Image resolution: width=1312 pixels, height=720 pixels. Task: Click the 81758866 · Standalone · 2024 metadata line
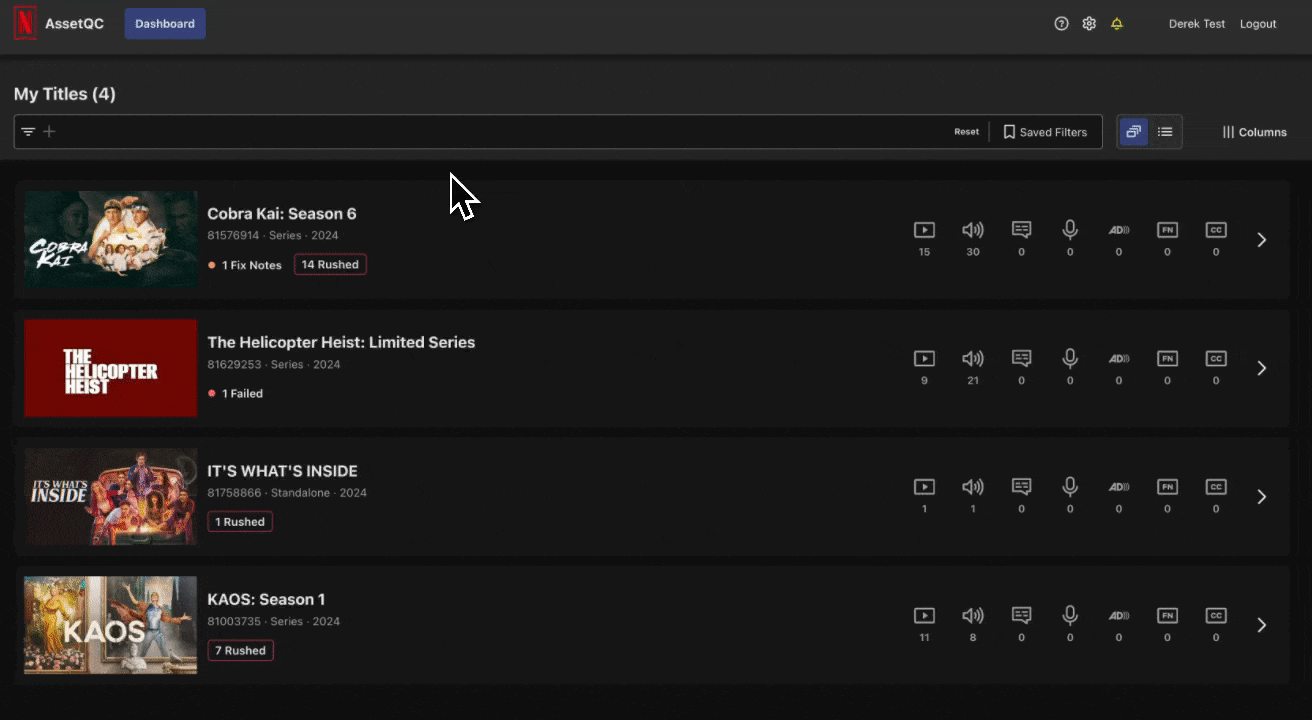pyautogui.click(x=287, y=493)
